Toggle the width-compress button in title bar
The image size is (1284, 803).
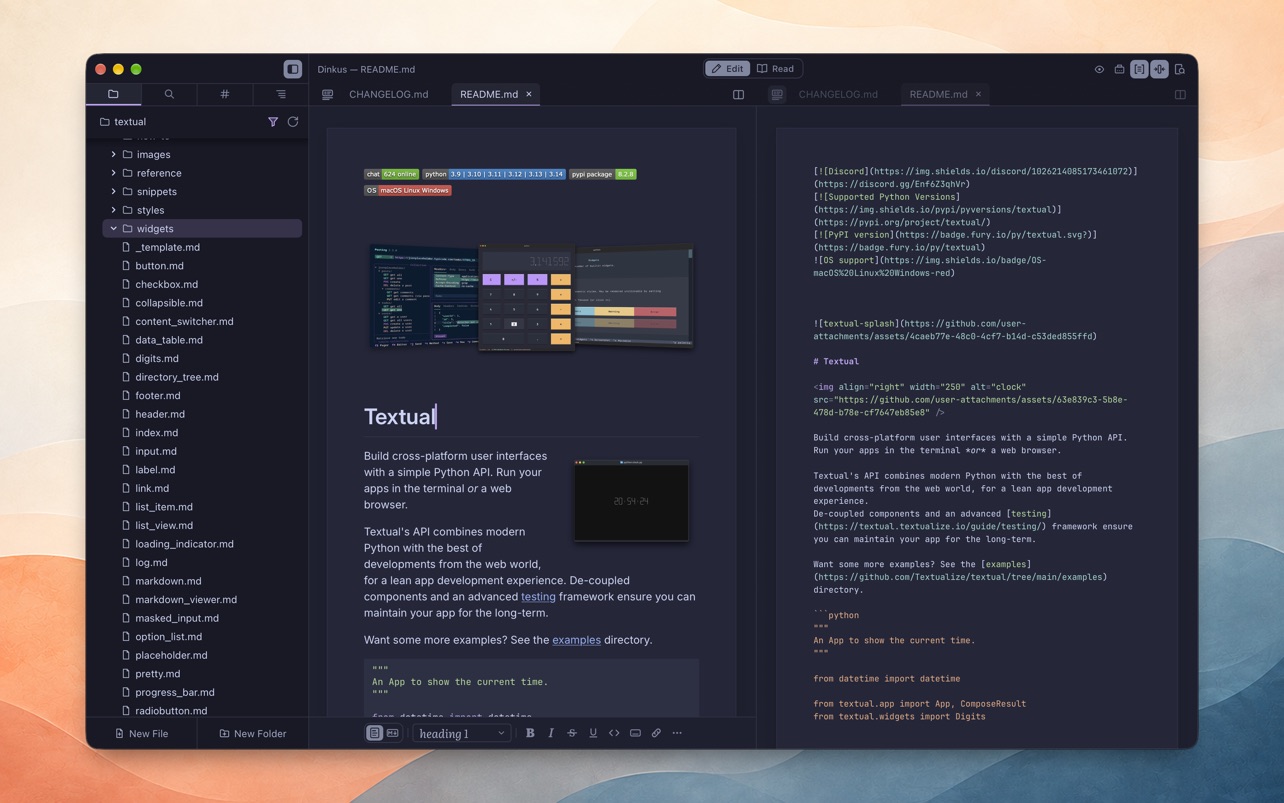1159,69
